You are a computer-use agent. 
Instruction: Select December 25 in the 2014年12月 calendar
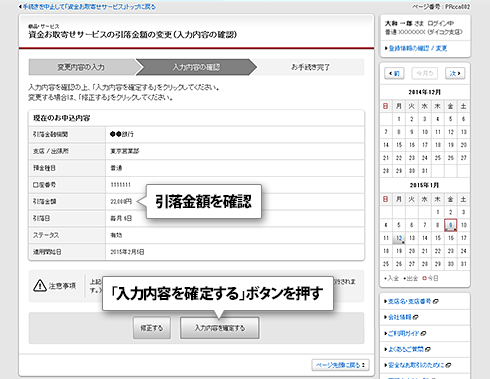438,158
